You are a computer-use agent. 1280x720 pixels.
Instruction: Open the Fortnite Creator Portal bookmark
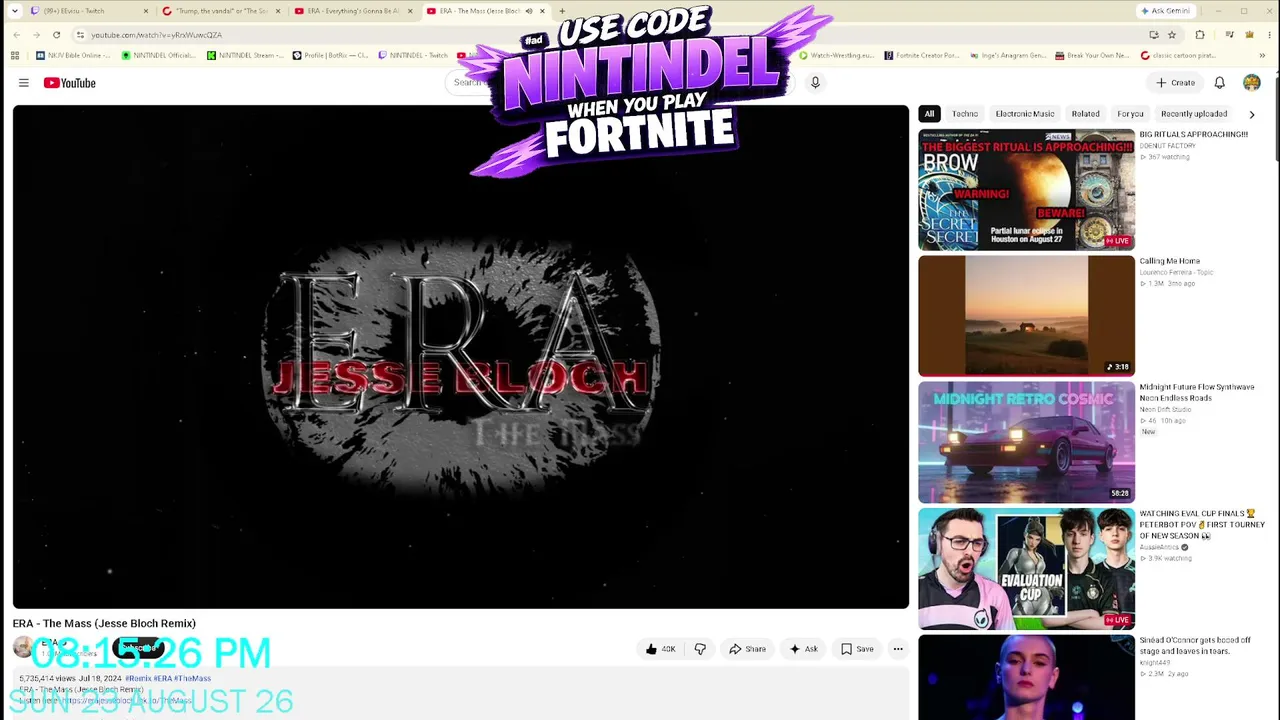tap(921, 55)
